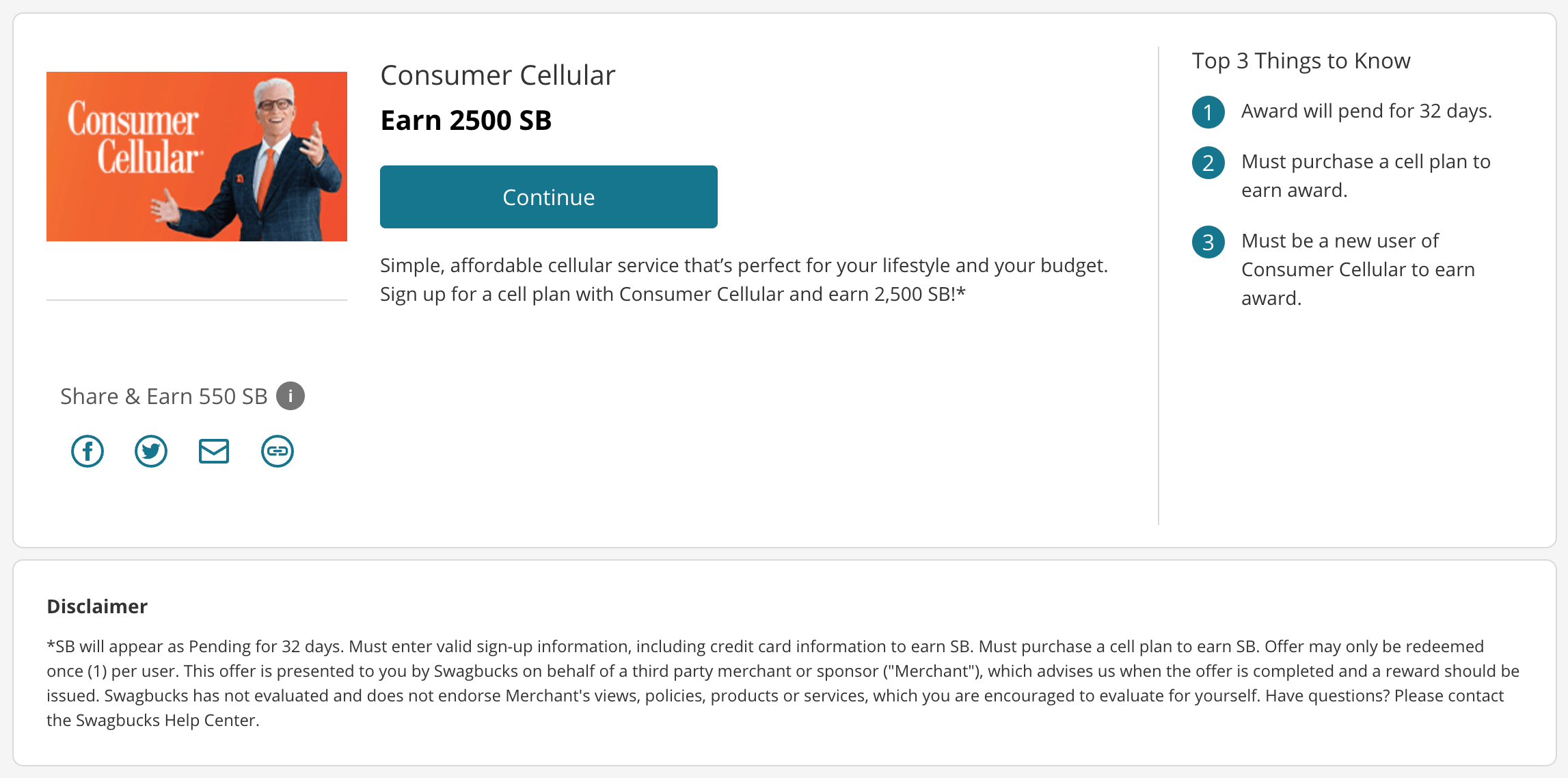Copy the share link for this offer
The height and width of the screenshot is (778, 1568).
(276, 451)
